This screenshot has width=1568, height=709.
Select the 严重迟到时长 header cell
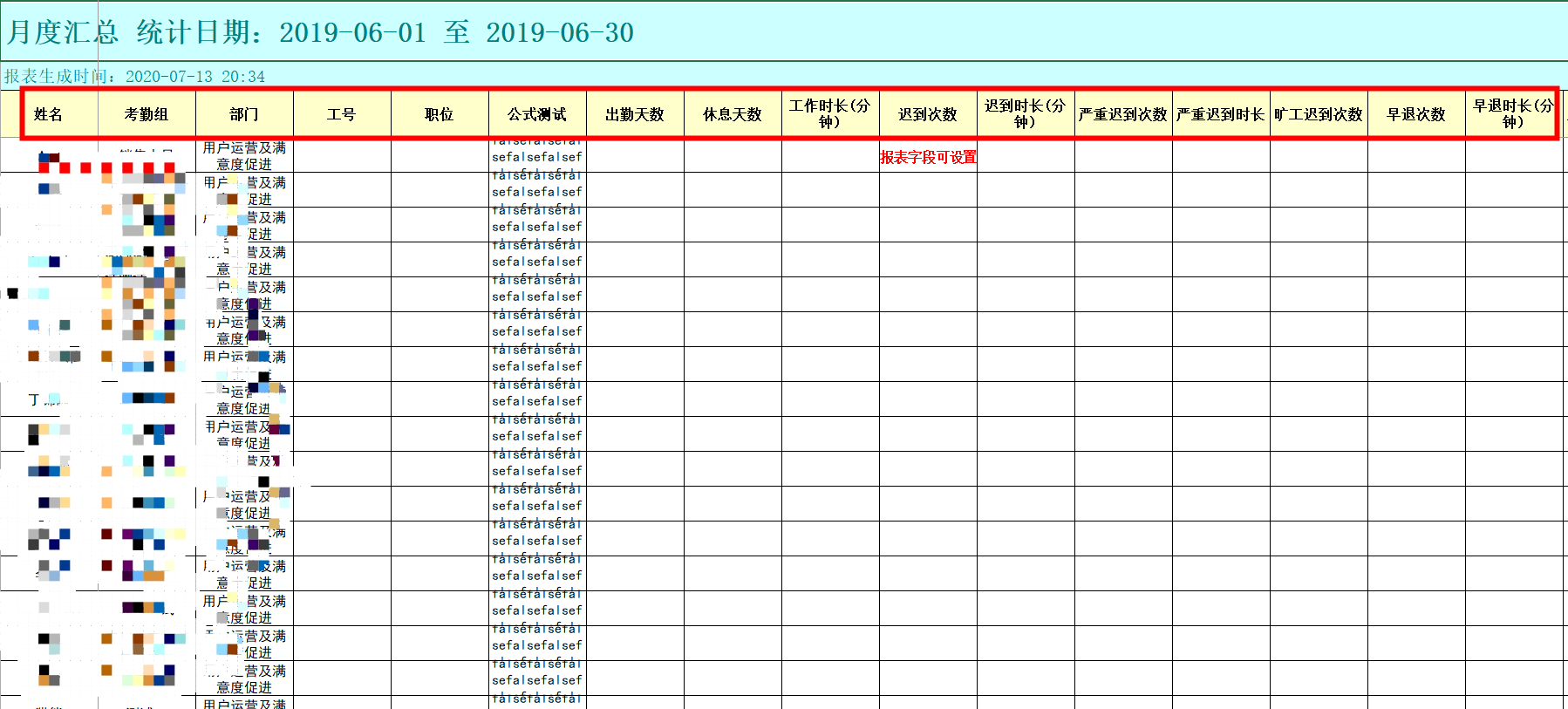click(x=1221, y=114)
